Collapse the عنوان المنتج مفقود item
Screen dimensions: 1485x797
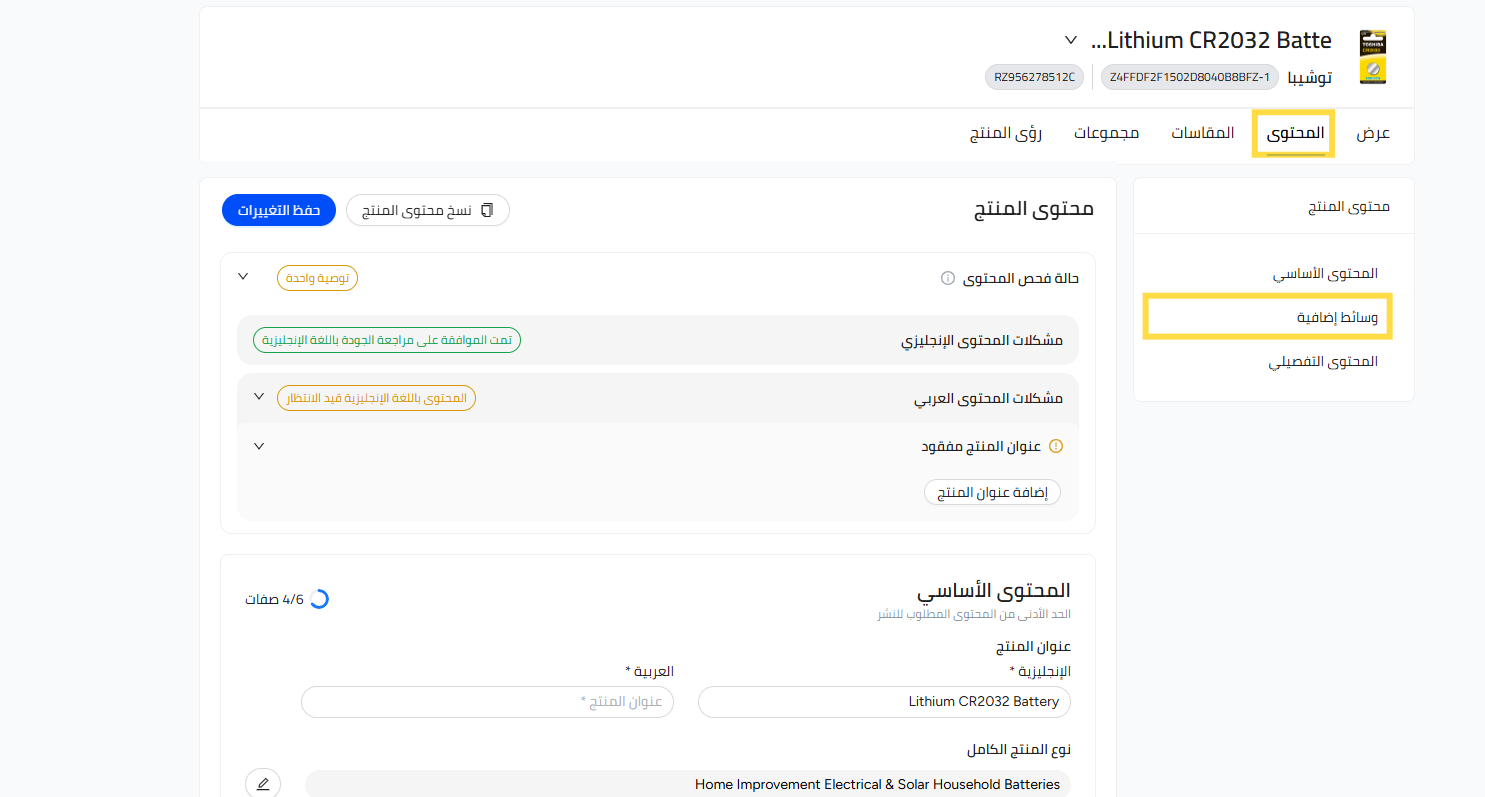259,446
